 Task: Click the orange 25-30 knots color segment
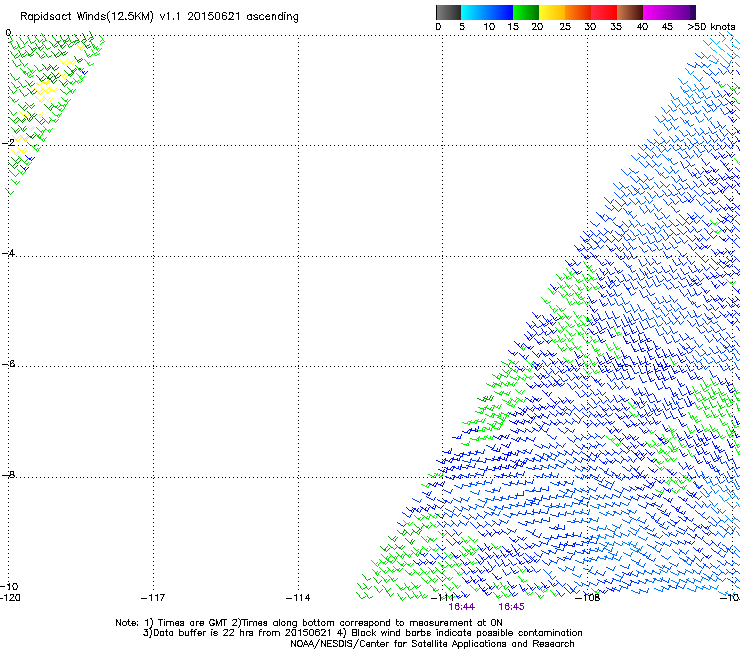tap(578, 12)
